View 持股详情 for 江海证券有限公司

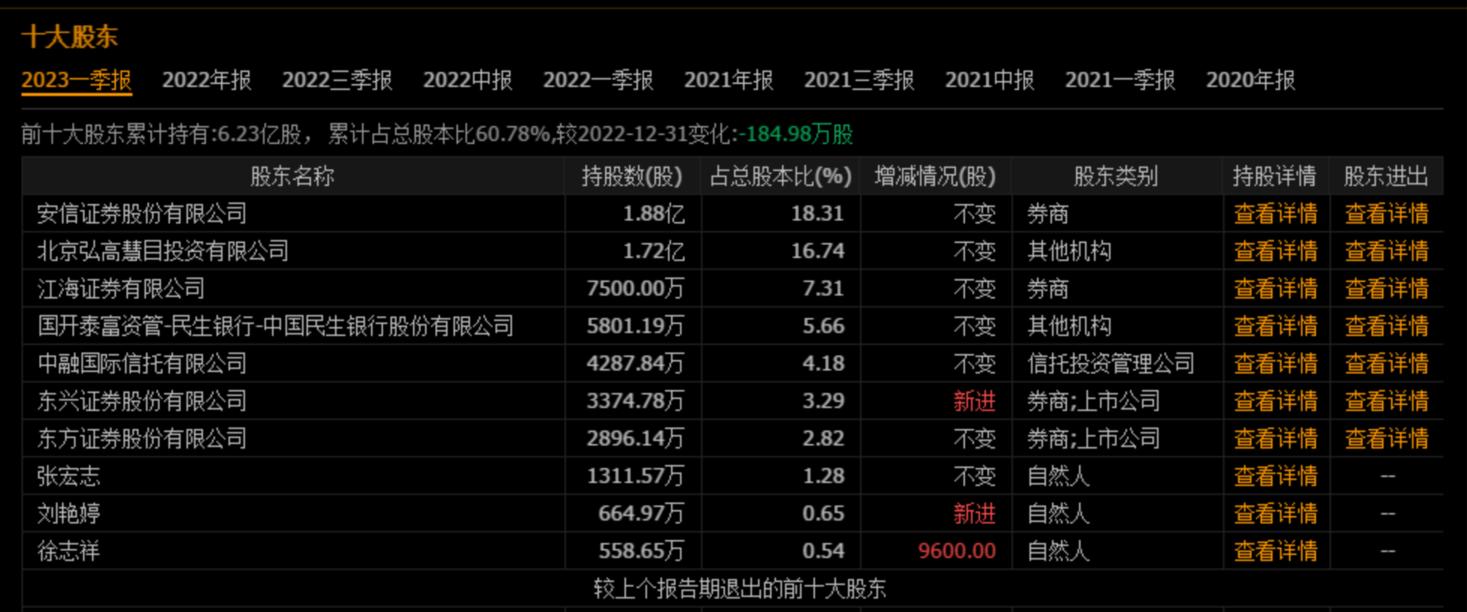(1275, 289)
